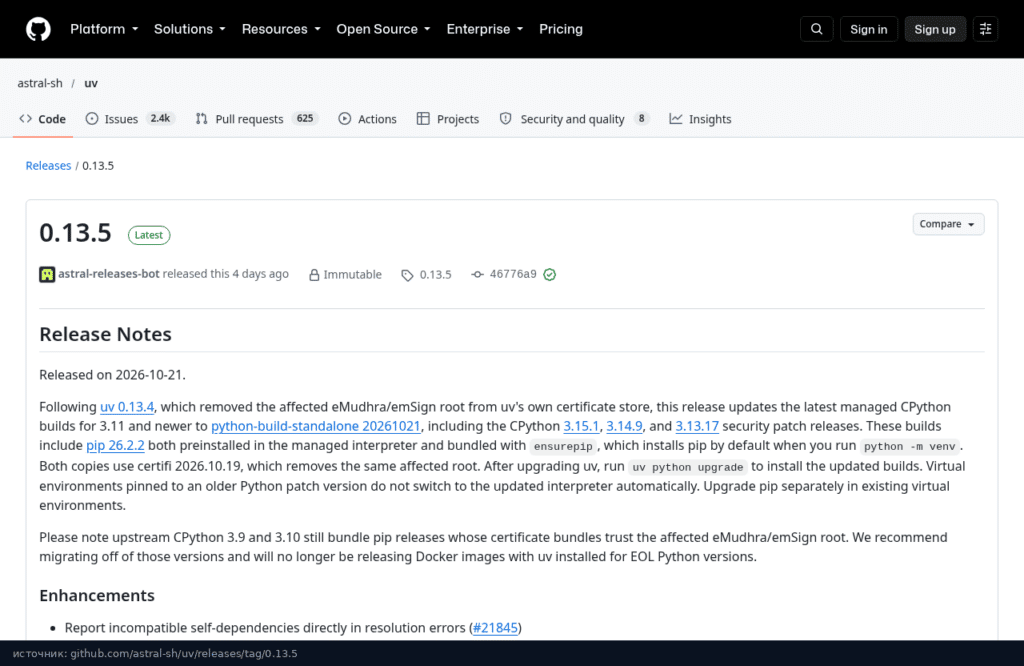1024x666 pixels.
Task: Click the Enhancements heading
Action: coord(97,595)
